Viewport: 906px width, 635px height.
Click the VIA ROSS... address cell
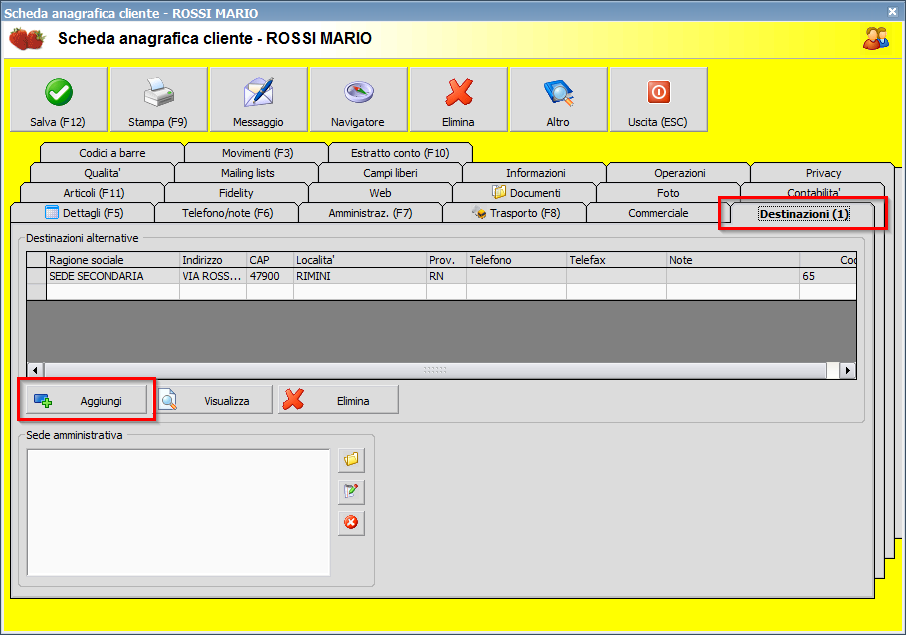pos(213,276)
